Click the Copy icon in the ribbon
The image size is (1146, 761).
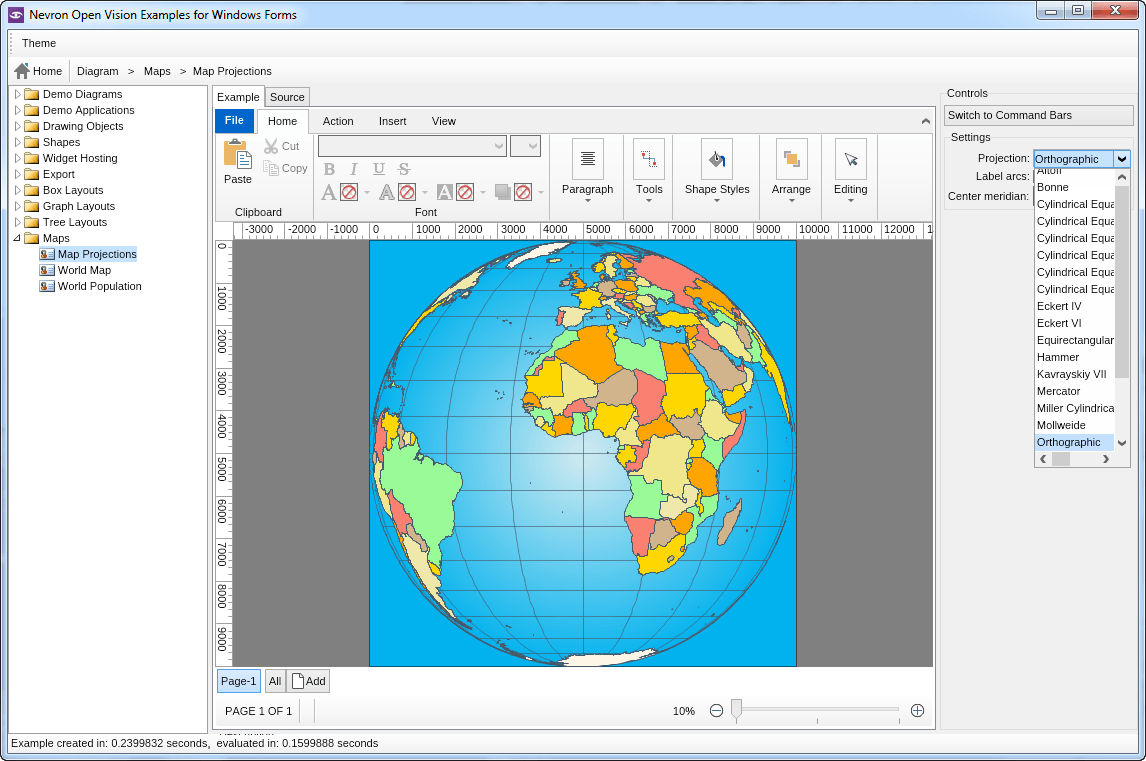(271, 168)
